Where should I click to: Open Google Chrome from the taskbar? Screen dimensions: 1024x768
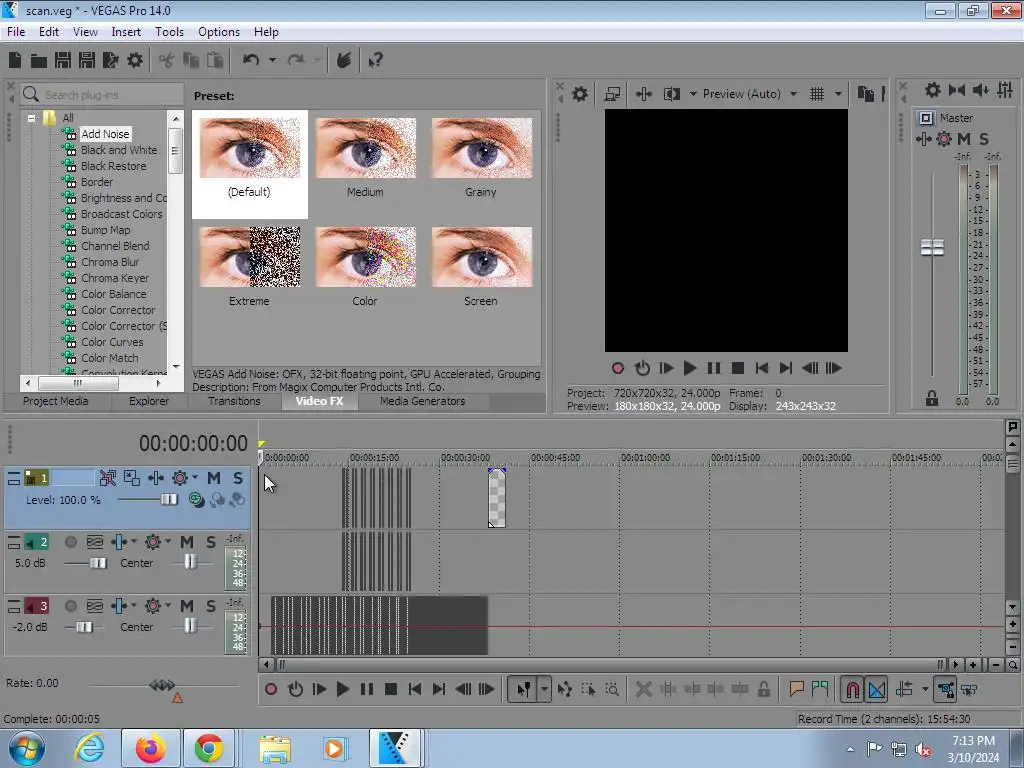click(x=209, y=748)
